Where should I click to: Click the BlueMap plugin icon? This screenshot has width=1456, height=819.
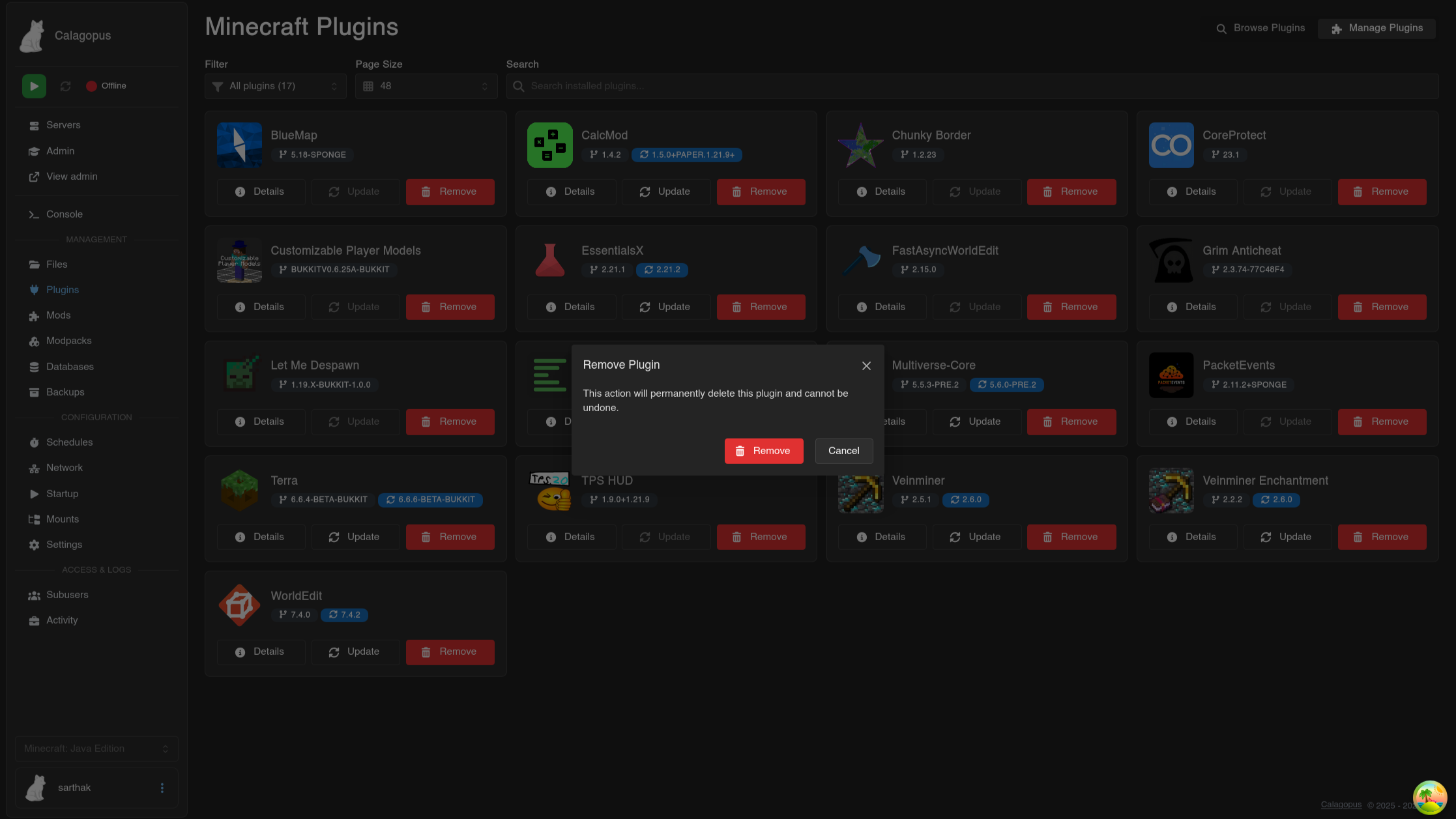(239, 145)
